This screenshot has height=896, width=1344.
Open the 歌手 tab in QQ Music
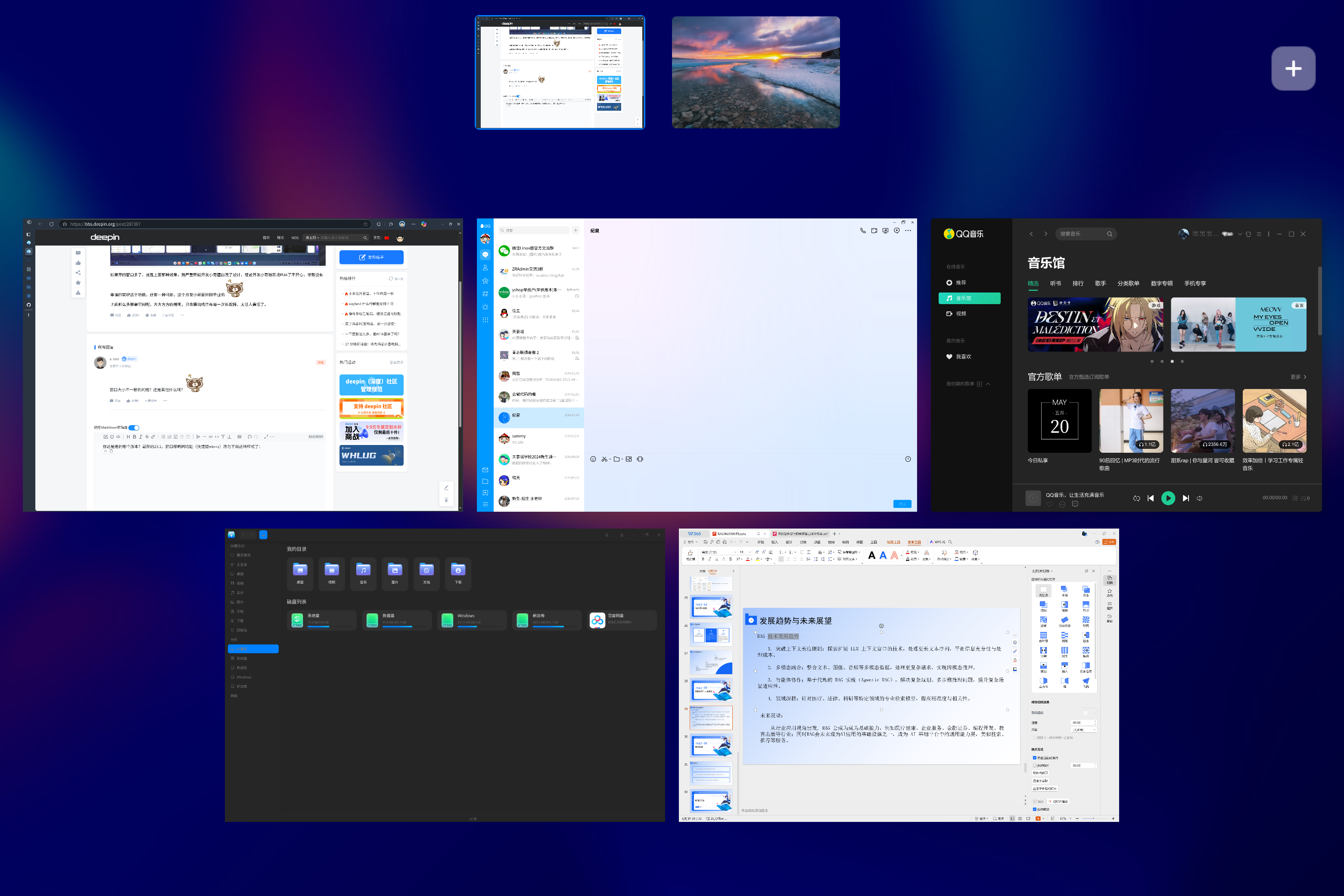pos(1100,283)
